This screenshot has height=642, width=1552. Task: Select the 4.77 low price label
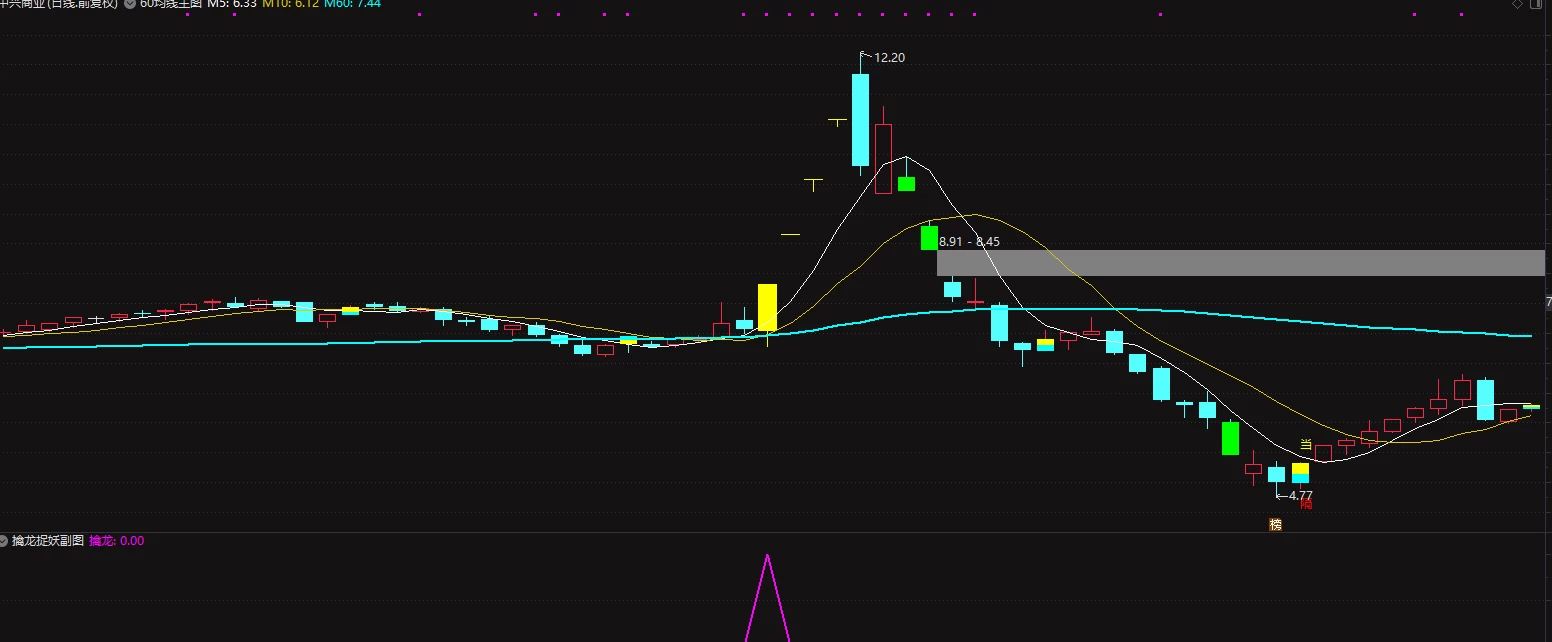coord(1300,495)
